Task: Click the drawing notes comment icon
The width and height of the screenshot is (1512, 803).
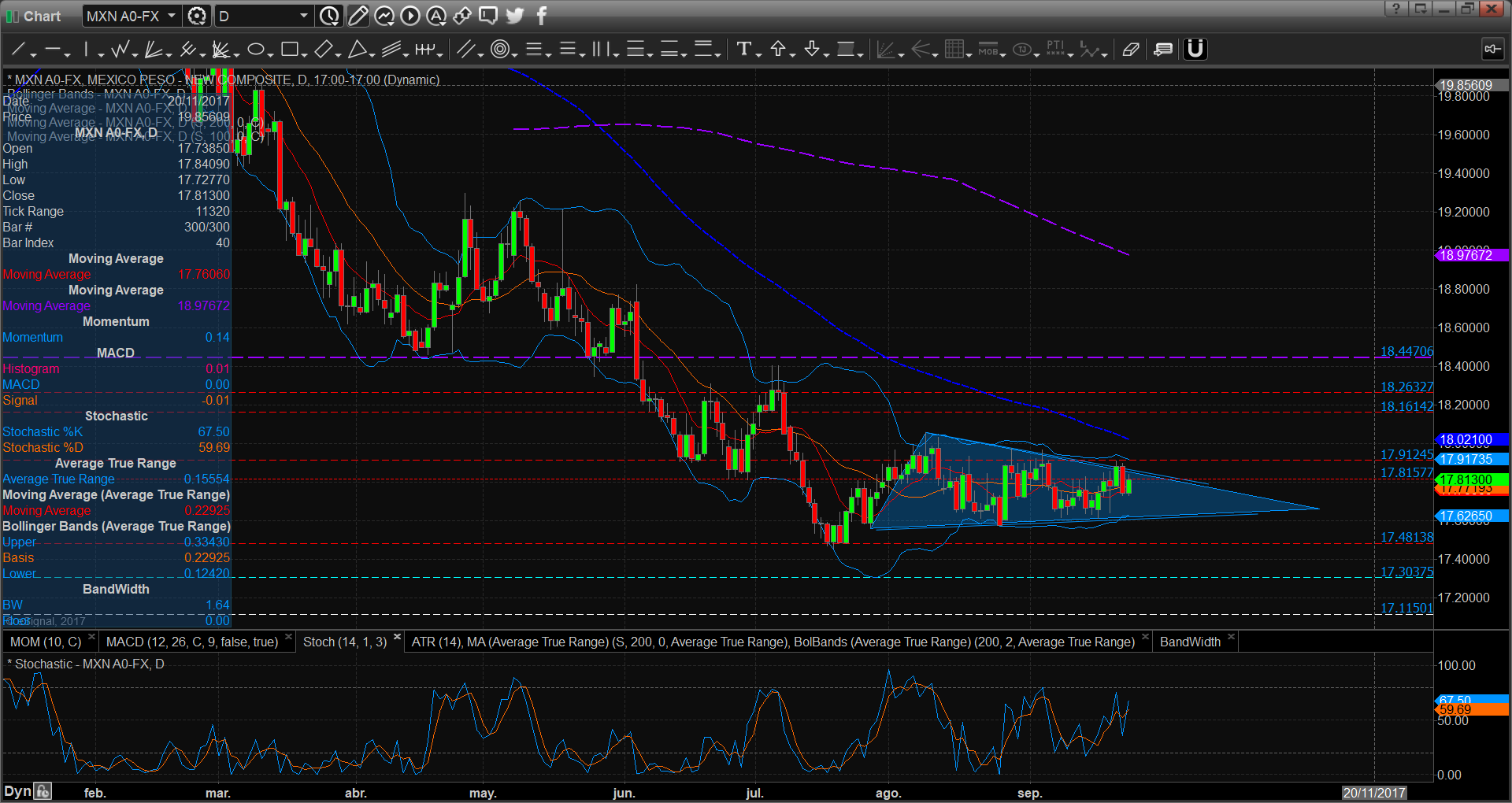Action: 1162,50
